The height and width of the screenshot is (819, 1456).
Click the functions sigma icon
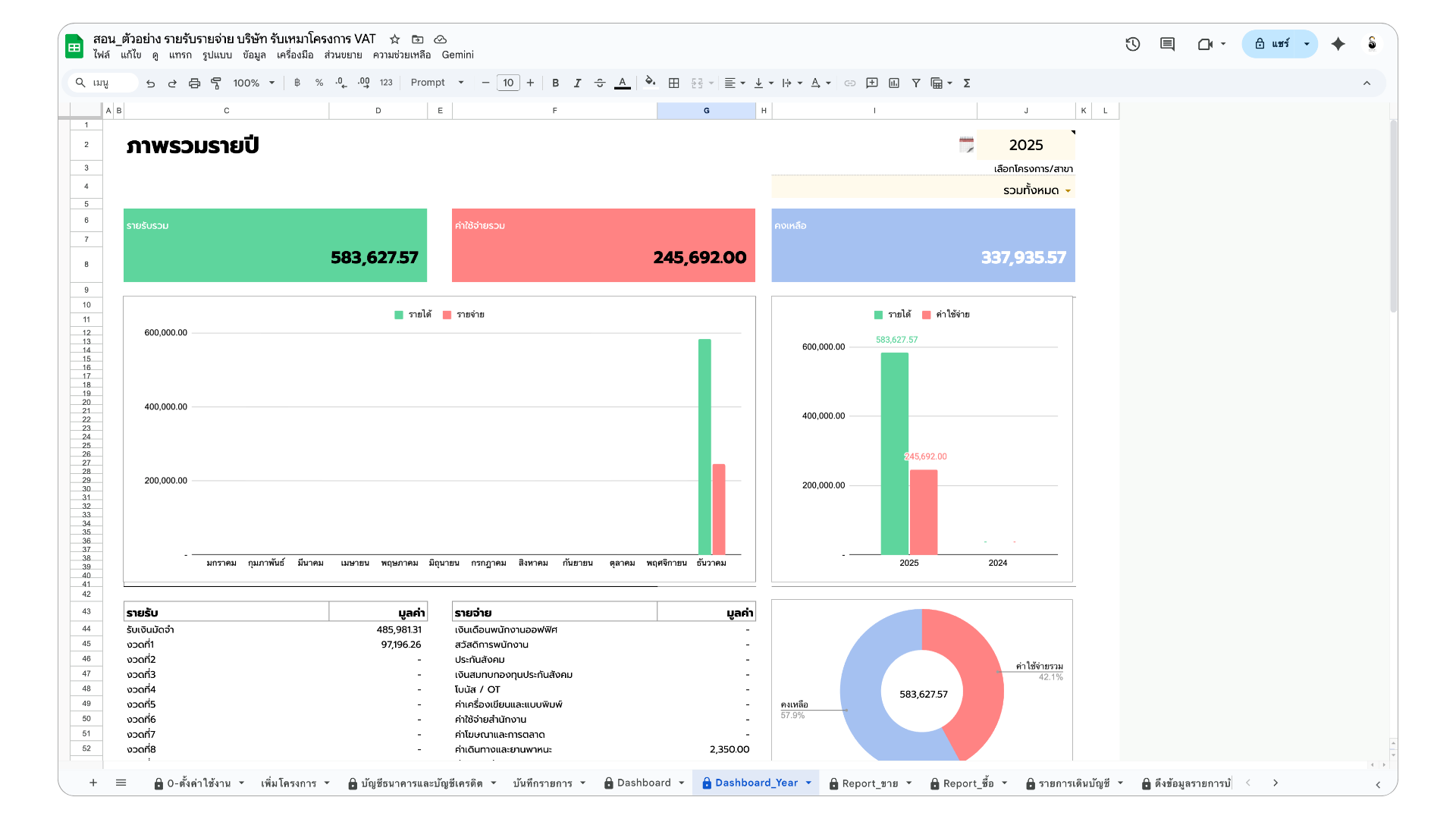(967, 83)
